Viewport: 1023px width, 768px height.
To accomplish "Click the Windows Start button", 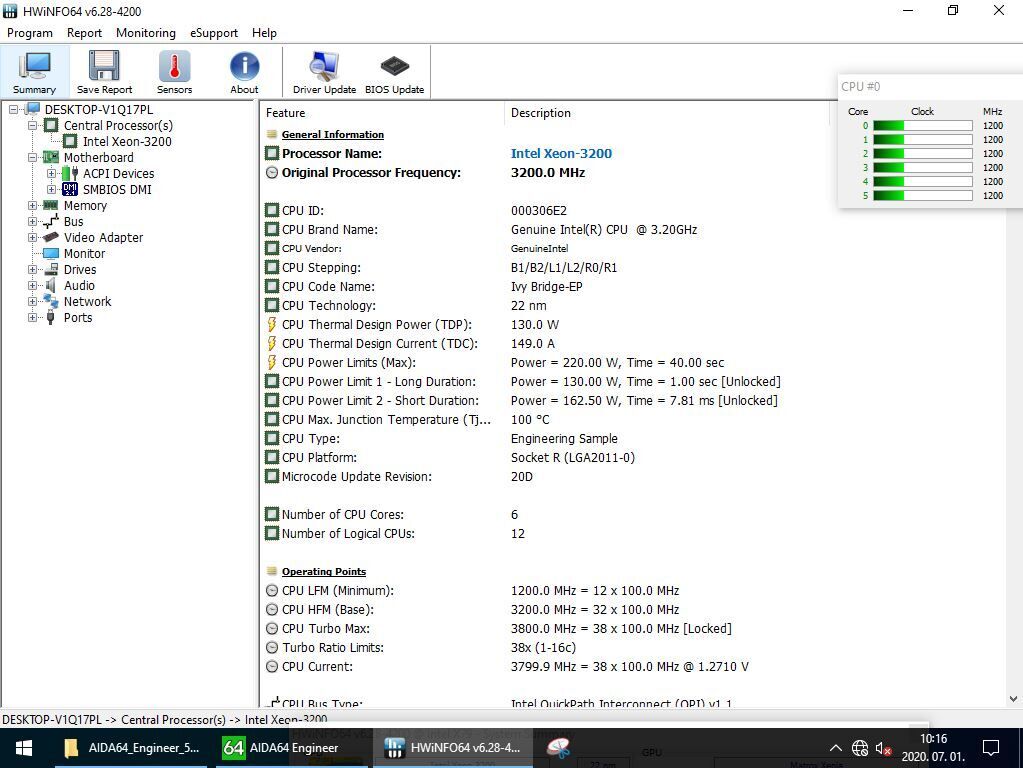I will [24, 748].
